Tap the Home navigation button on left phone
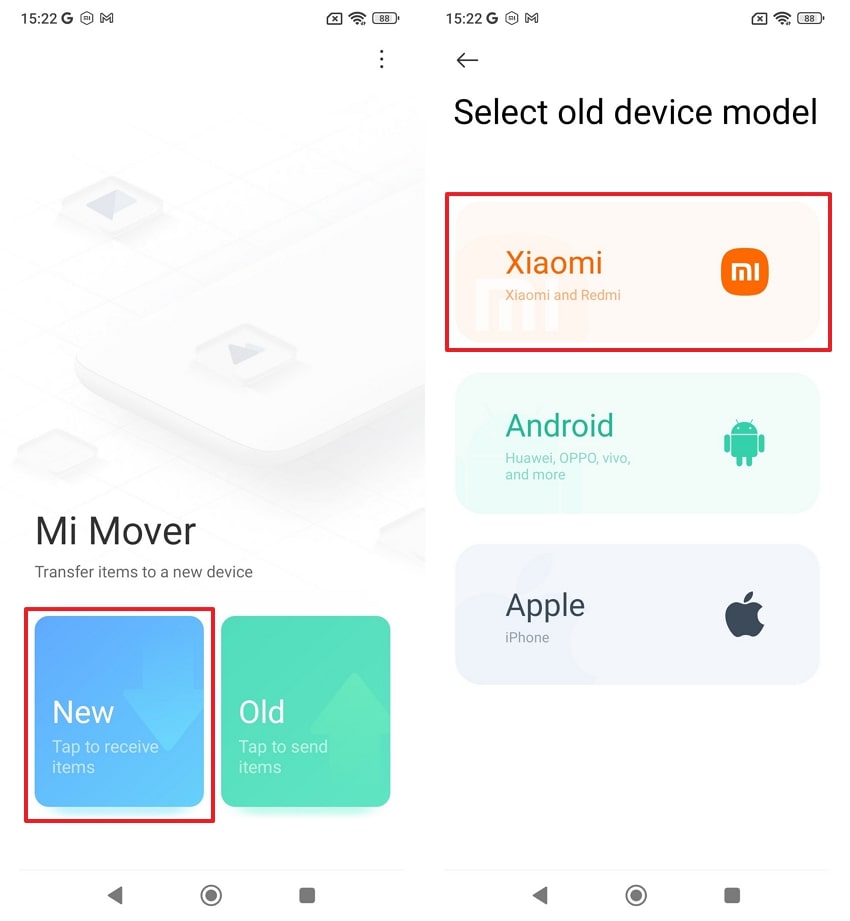Viewport: 850px width, 921px height. tap(211, 895)
